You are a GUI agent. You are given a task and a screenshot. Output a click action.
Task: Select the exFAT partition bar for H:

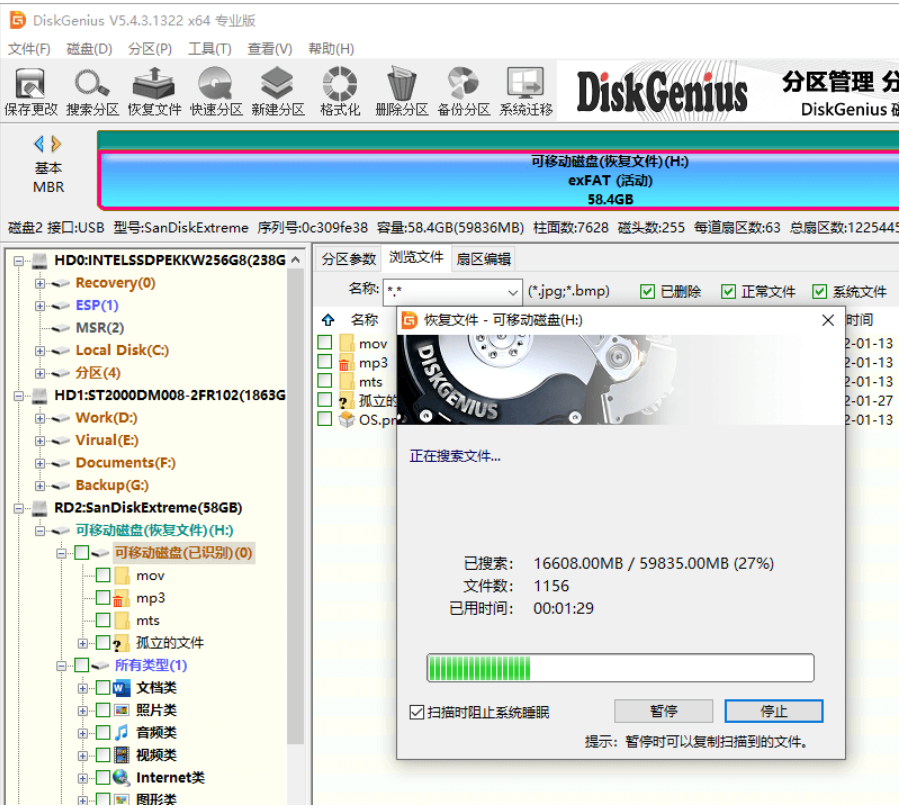click(500, 181)
